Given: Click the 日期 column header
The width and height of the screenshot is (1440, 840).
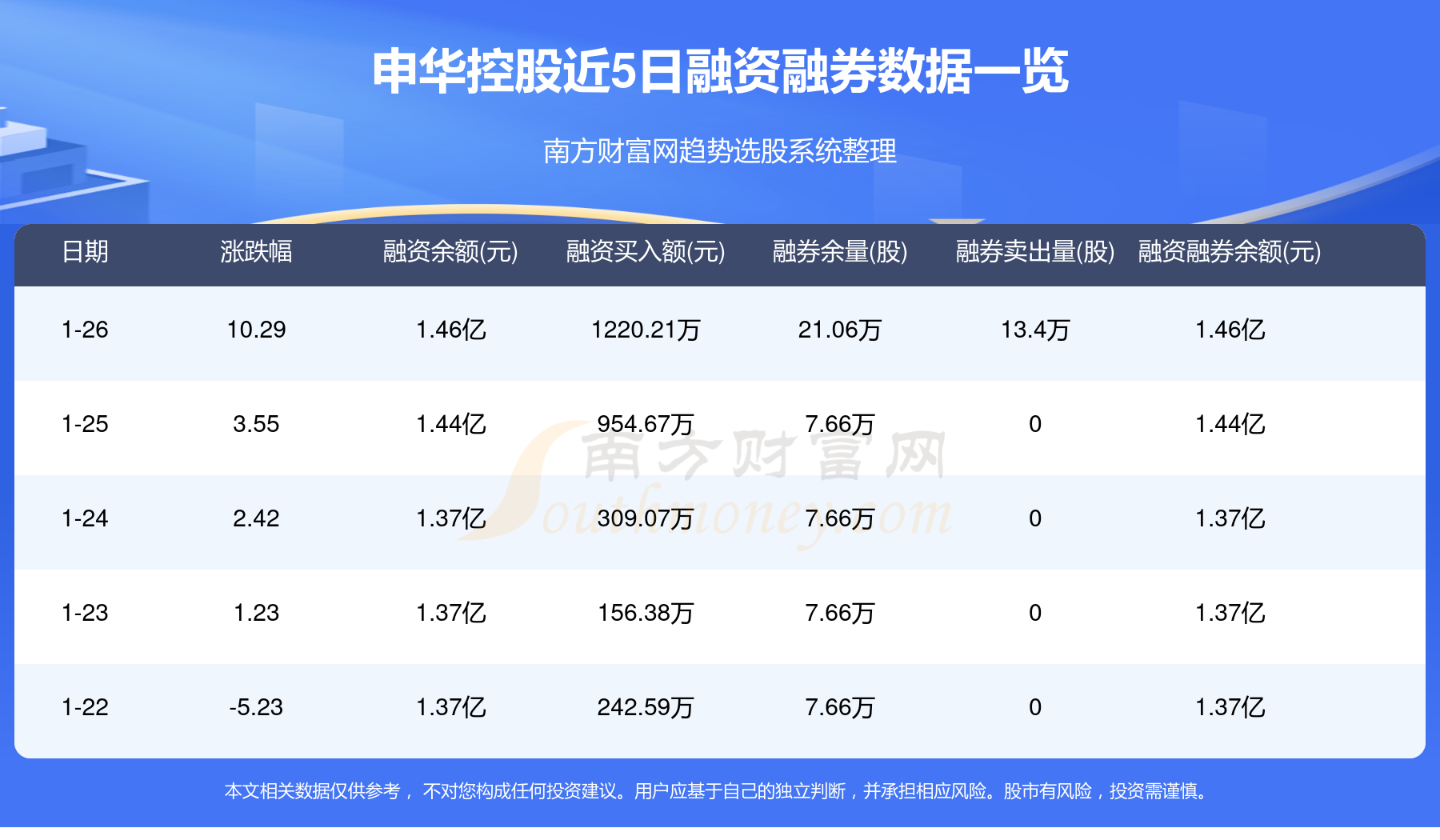Looking at the screenshot, I should (x=85, y=252).
